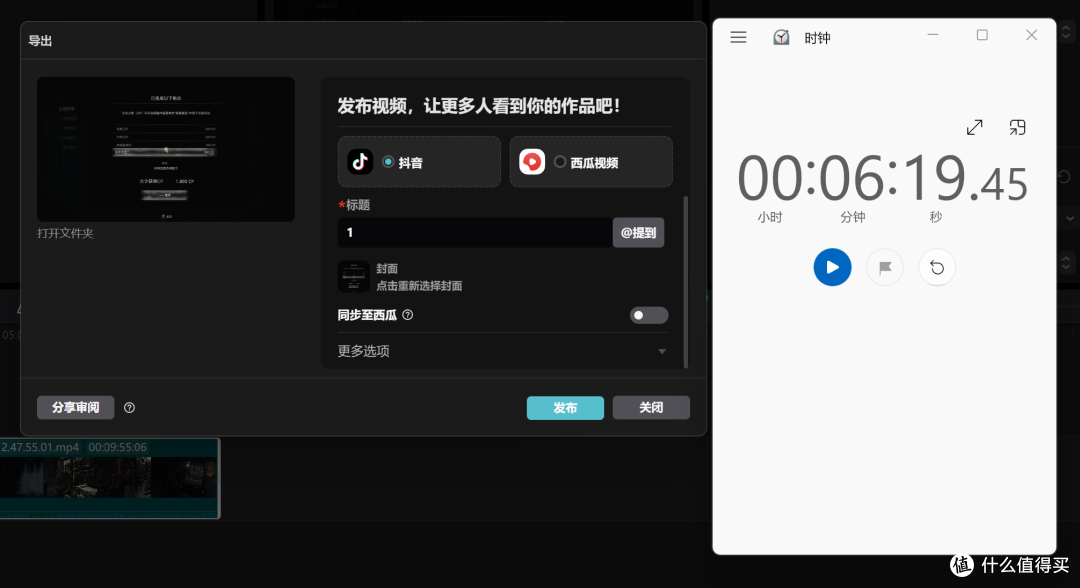The image size is (1080, 588).
Task: Click help icon next to 同步至西瓜
Action: pos(407,315)
